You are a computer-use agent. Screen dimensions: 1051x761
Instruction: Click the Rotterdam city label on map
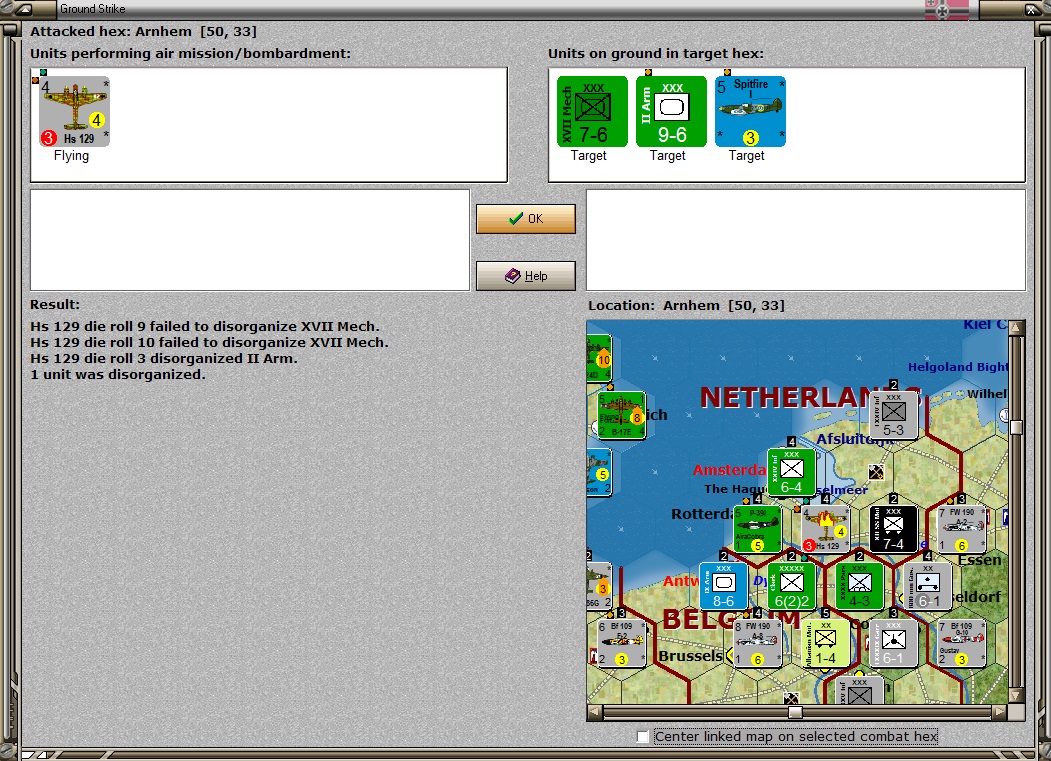702,514
